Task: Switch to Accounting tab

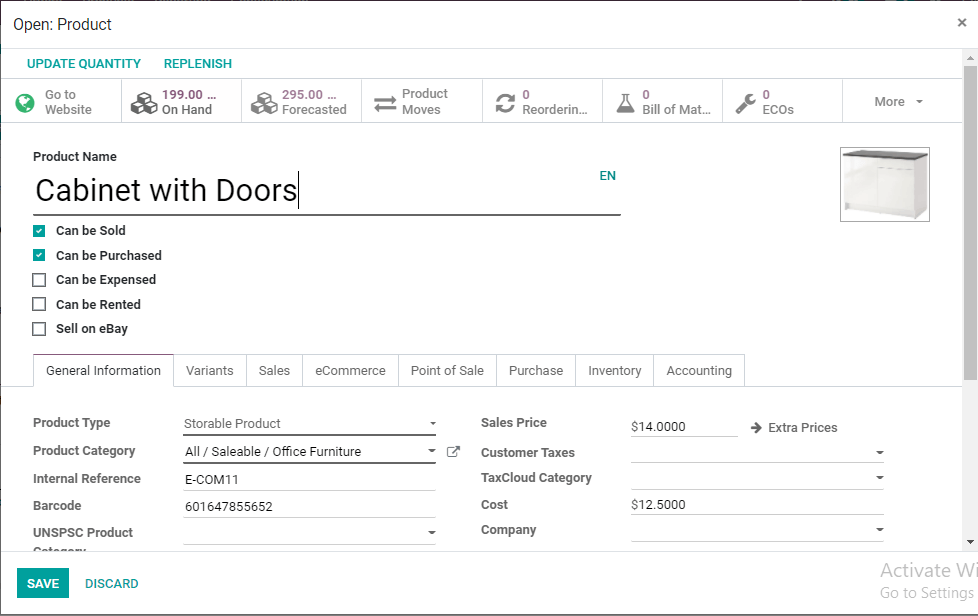Action: point(699,370)
